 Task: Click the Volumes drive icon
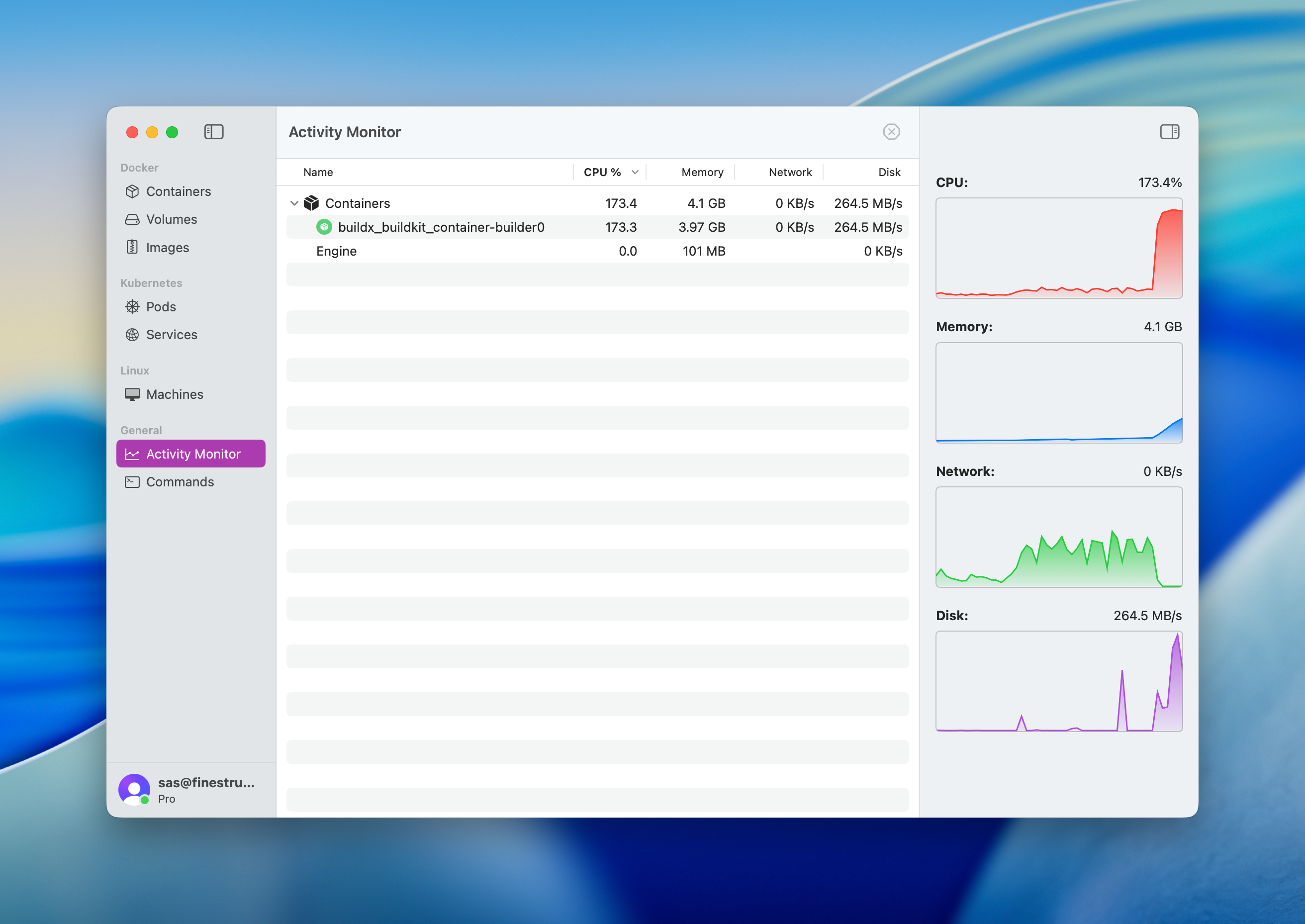[x=132, y=220]
